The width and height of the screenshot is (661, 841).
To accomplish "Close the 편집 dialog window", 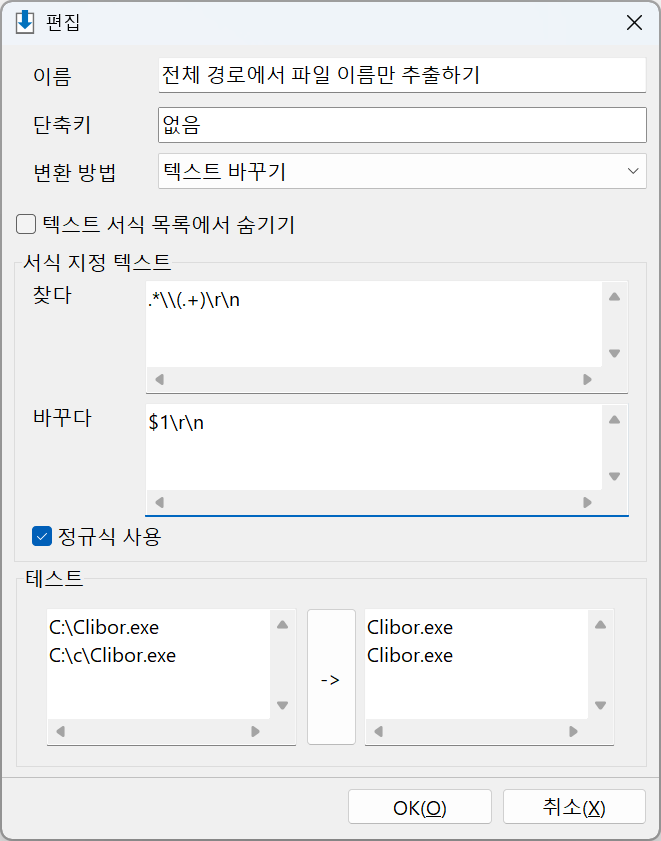I will click(x=635, y=23).
